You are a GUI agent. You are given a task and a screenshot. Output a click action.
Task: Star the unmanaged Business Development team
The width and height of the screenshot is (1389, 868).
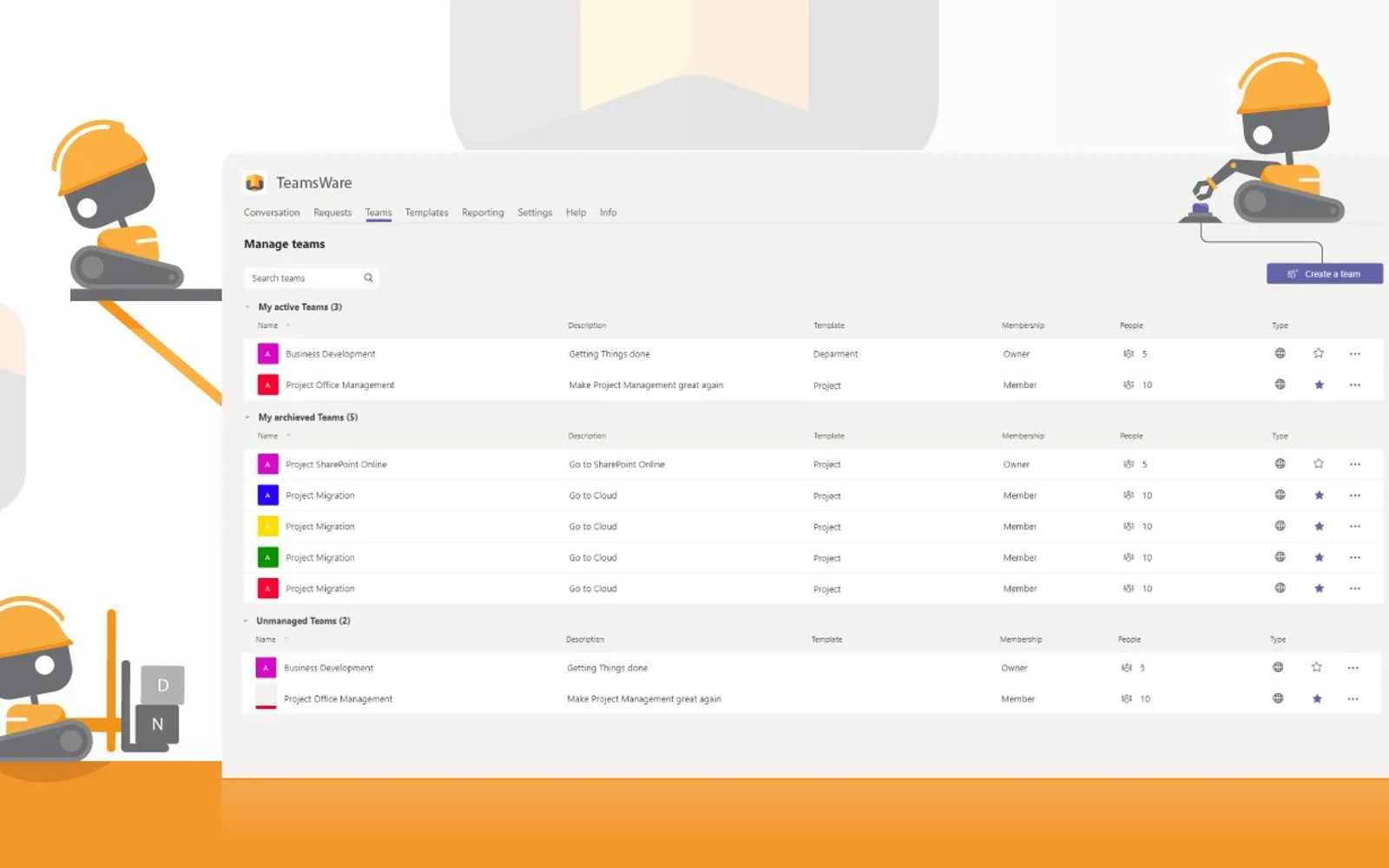tap(1317, 667)
